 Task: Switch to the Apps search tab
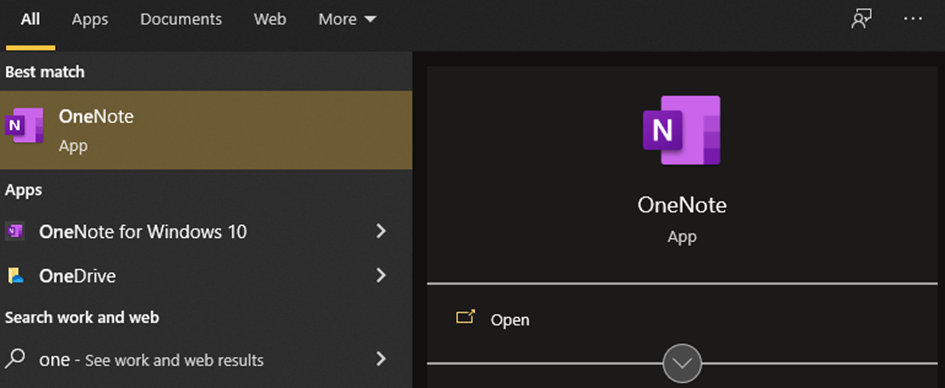(90, 20)
